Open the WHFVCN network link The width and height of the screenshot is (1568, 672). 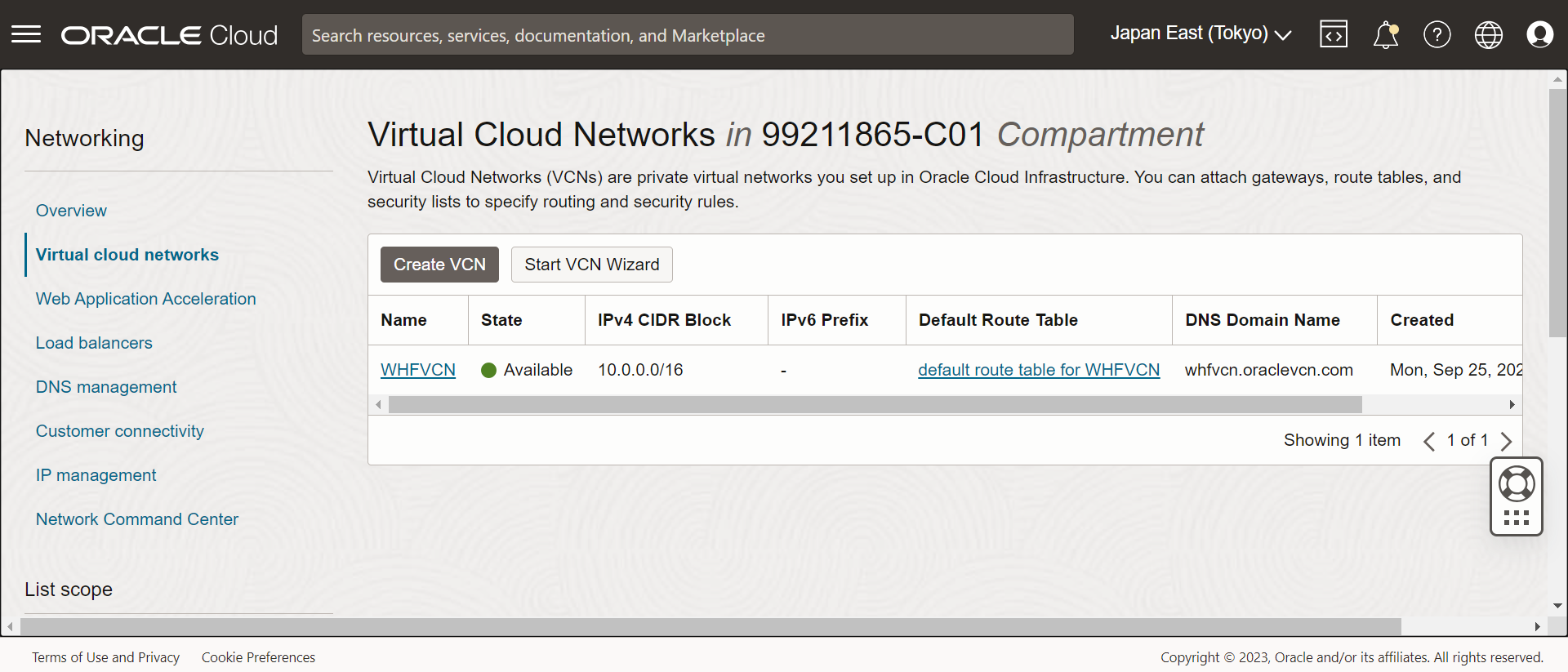pyautogui.click(x=418, y=370)
